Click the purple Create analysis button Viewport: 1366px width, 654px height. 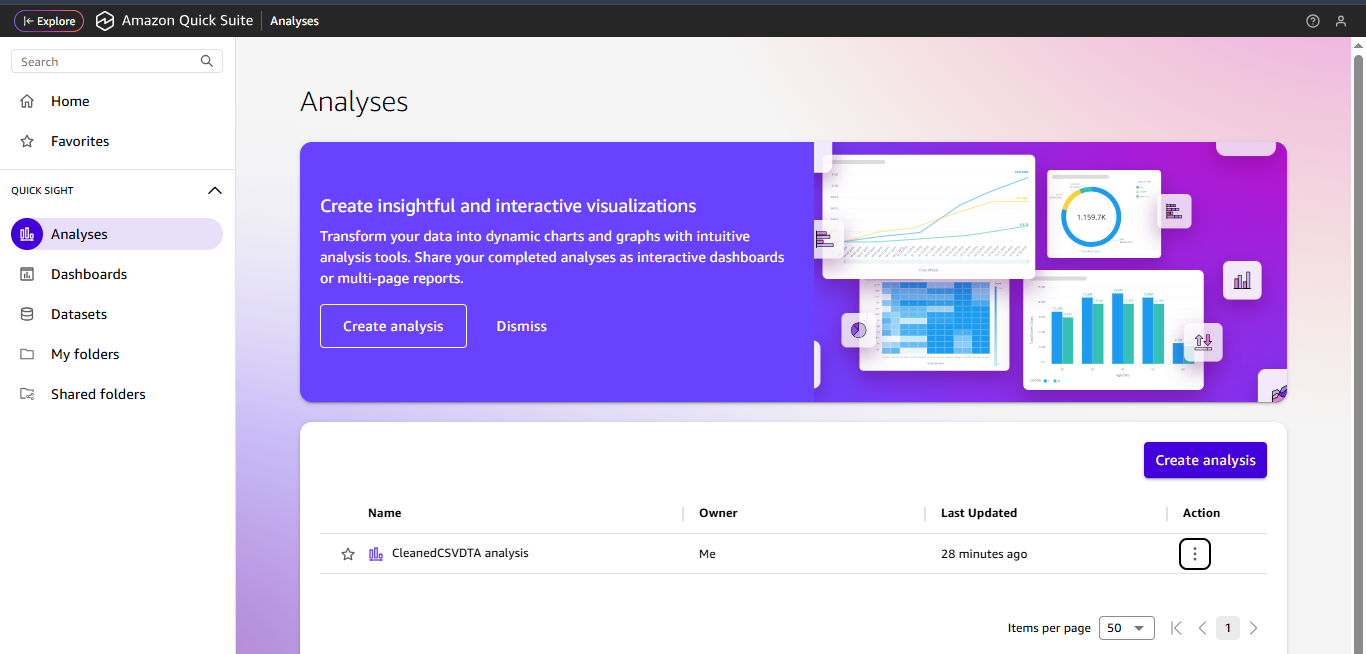[x=1204, y=459]
